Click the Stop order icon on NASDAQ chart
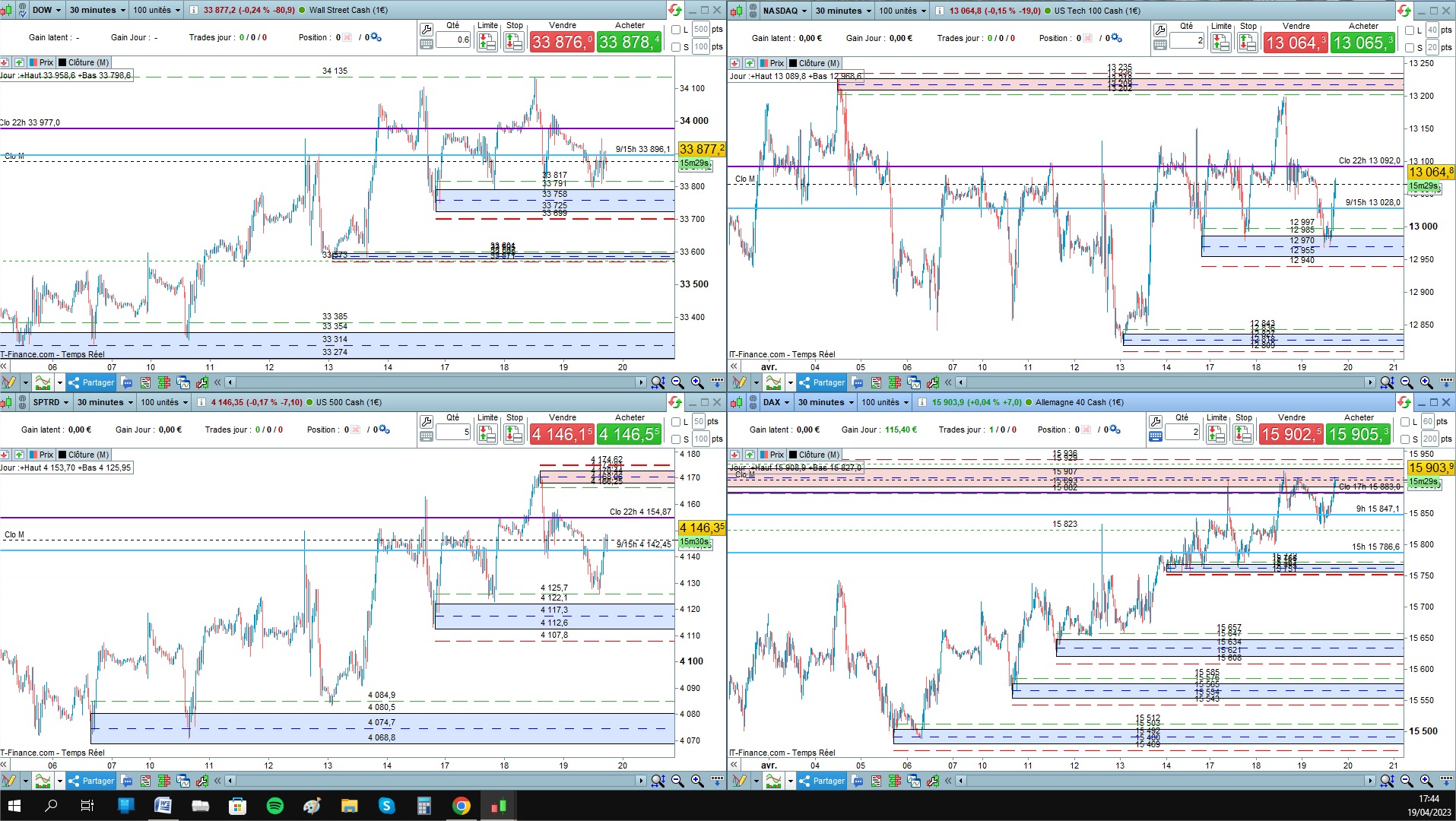The width and height of the screenshot is (1456, 821). click(x=1248, y=43)
